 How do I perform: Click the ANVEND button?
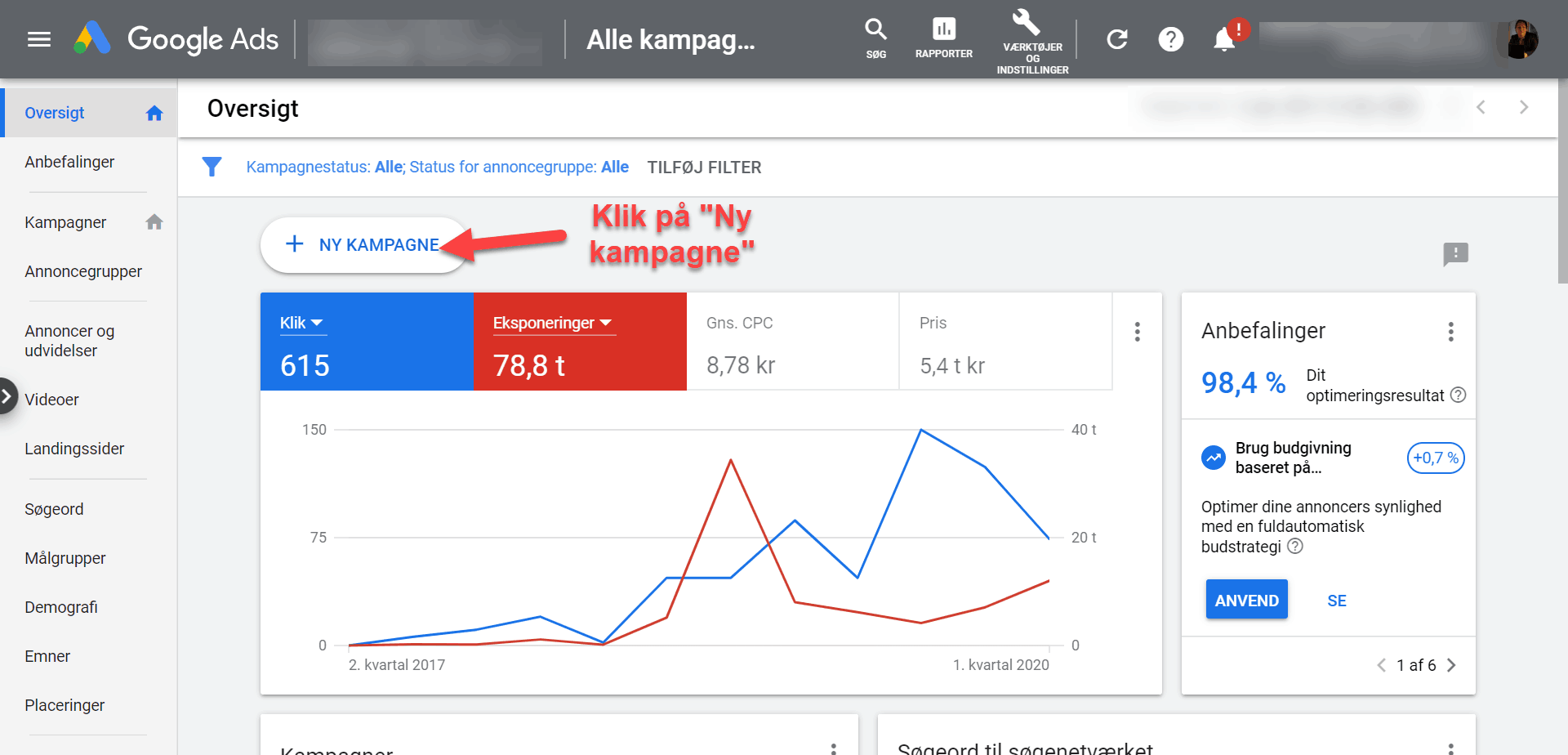click(1246, 600)
